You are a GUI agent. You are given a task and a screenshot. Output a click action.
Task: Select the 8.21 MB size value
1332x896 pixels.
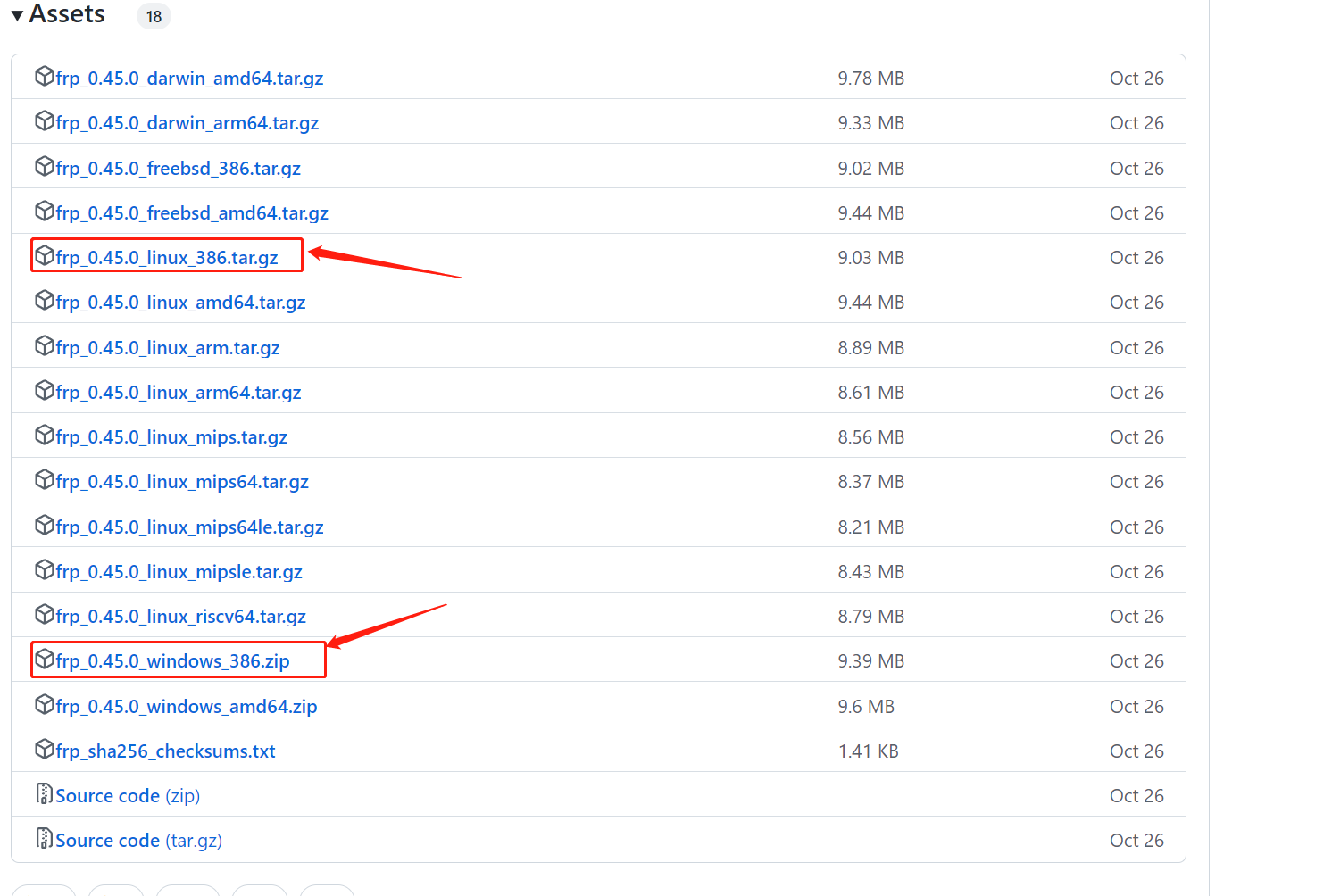click(x=870, y=527)
